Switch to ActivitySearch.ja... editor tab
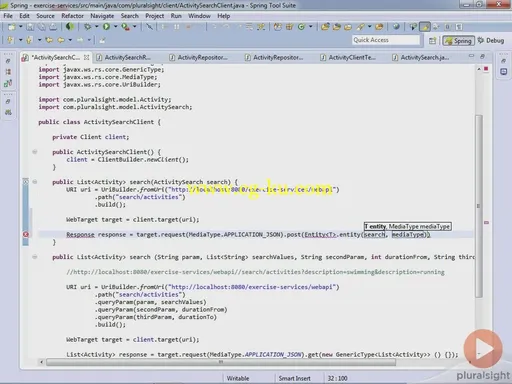The image size is (512, 384). tap(424, 58)
